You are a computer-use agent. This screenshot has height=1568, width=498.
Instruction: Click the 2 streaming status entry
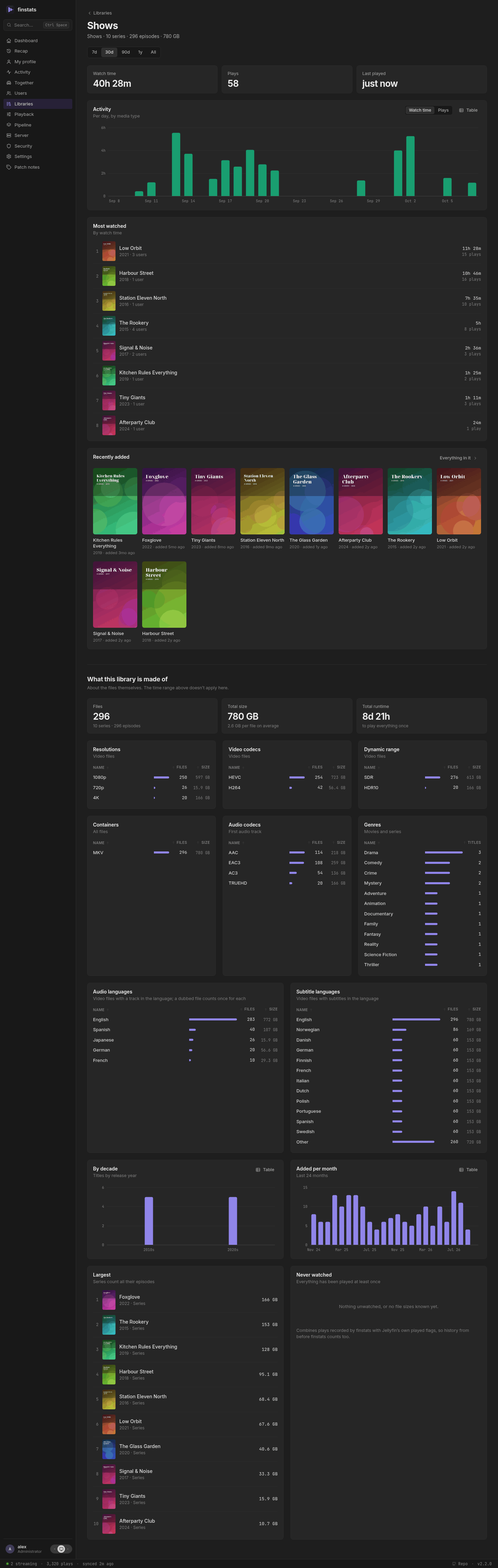tap(21, 1564)
